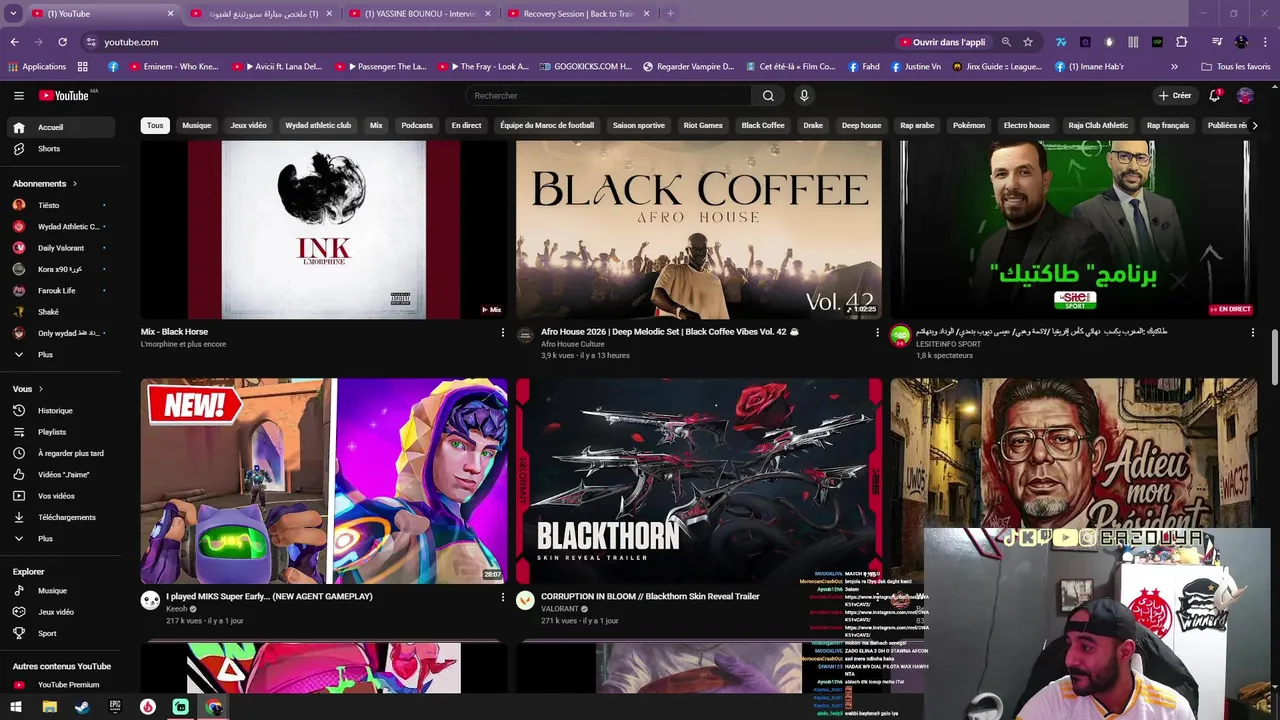Select the Black Coffee filter chip
This screenshot has height=720, width=1280.
[763, 126]
